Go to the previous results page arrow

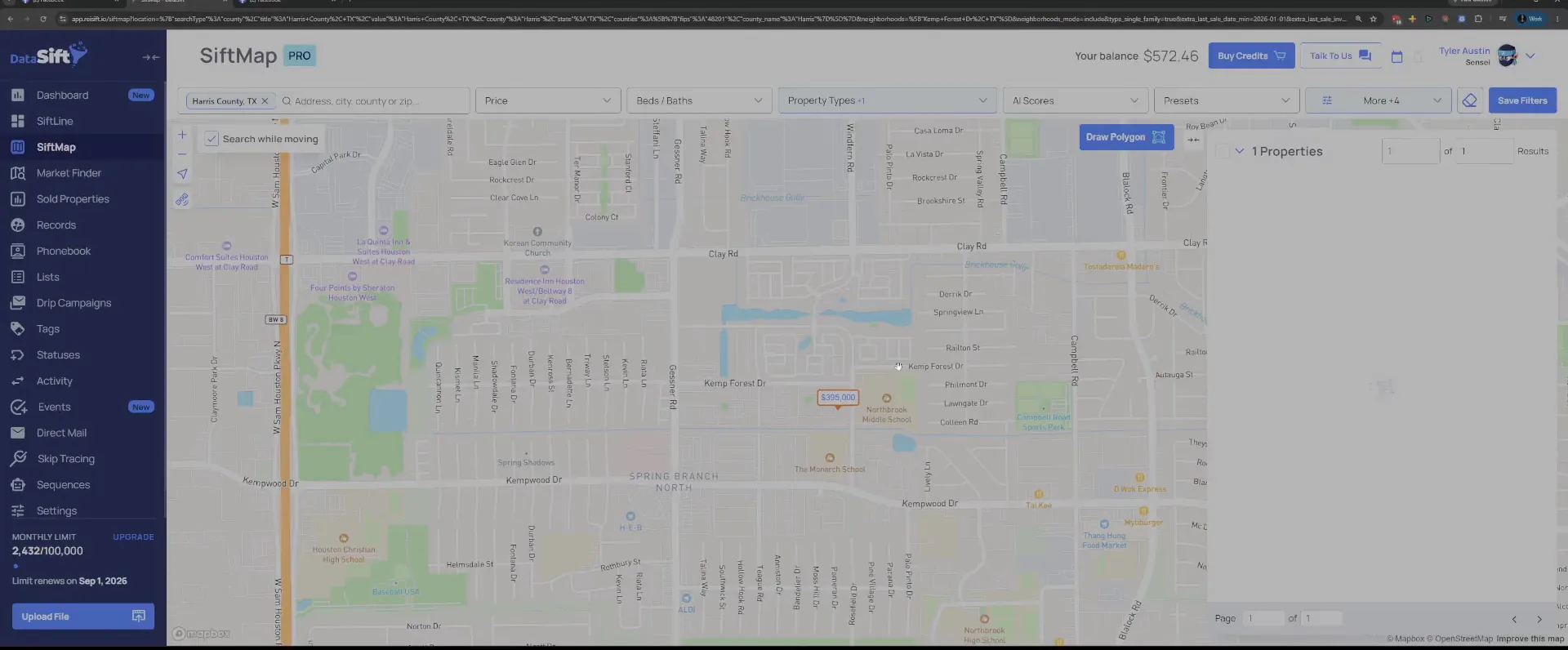(1514, 619)
